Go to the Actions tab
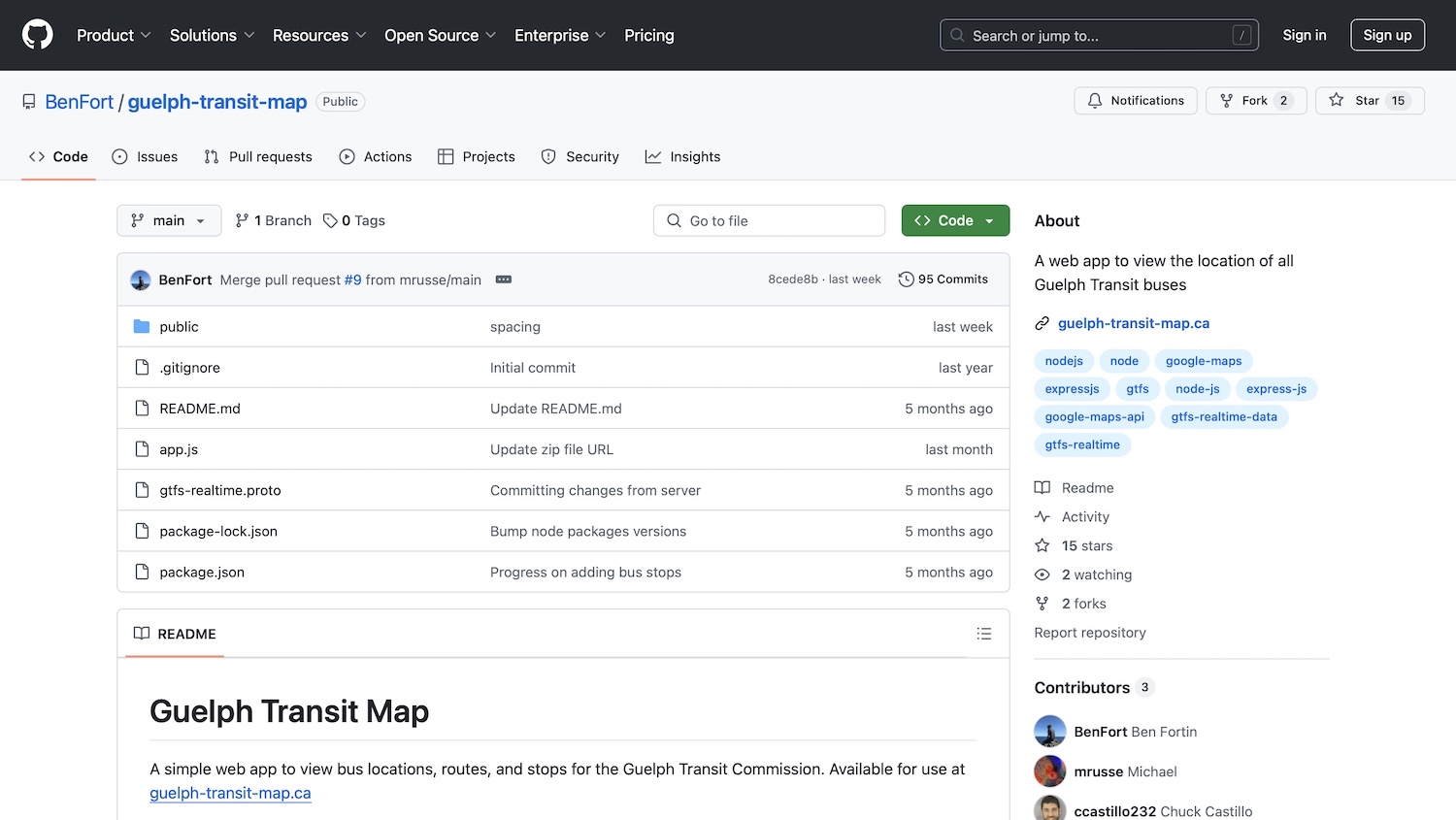This screenshot has width=1456, height=820. 376,157
